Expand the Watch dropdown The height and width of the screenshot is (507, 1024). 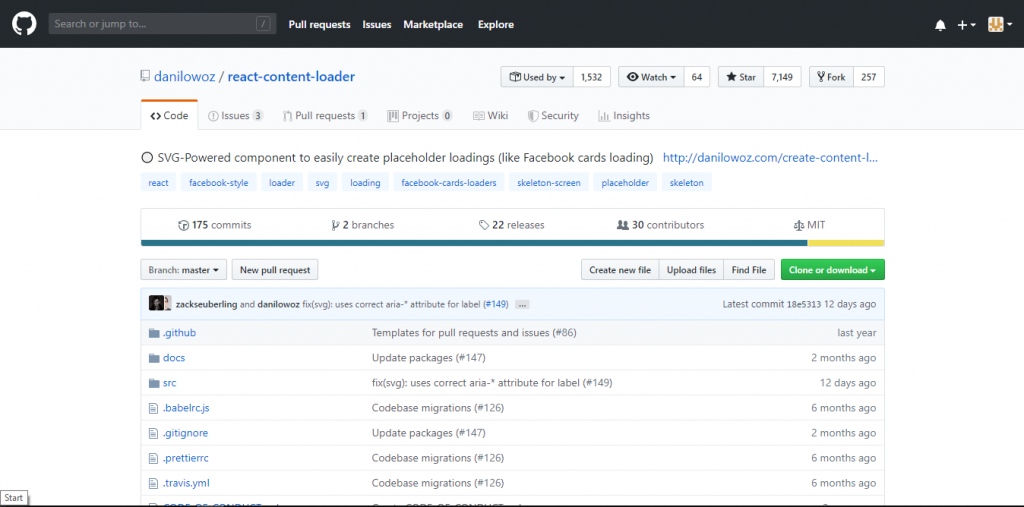[x=651, y=77]
